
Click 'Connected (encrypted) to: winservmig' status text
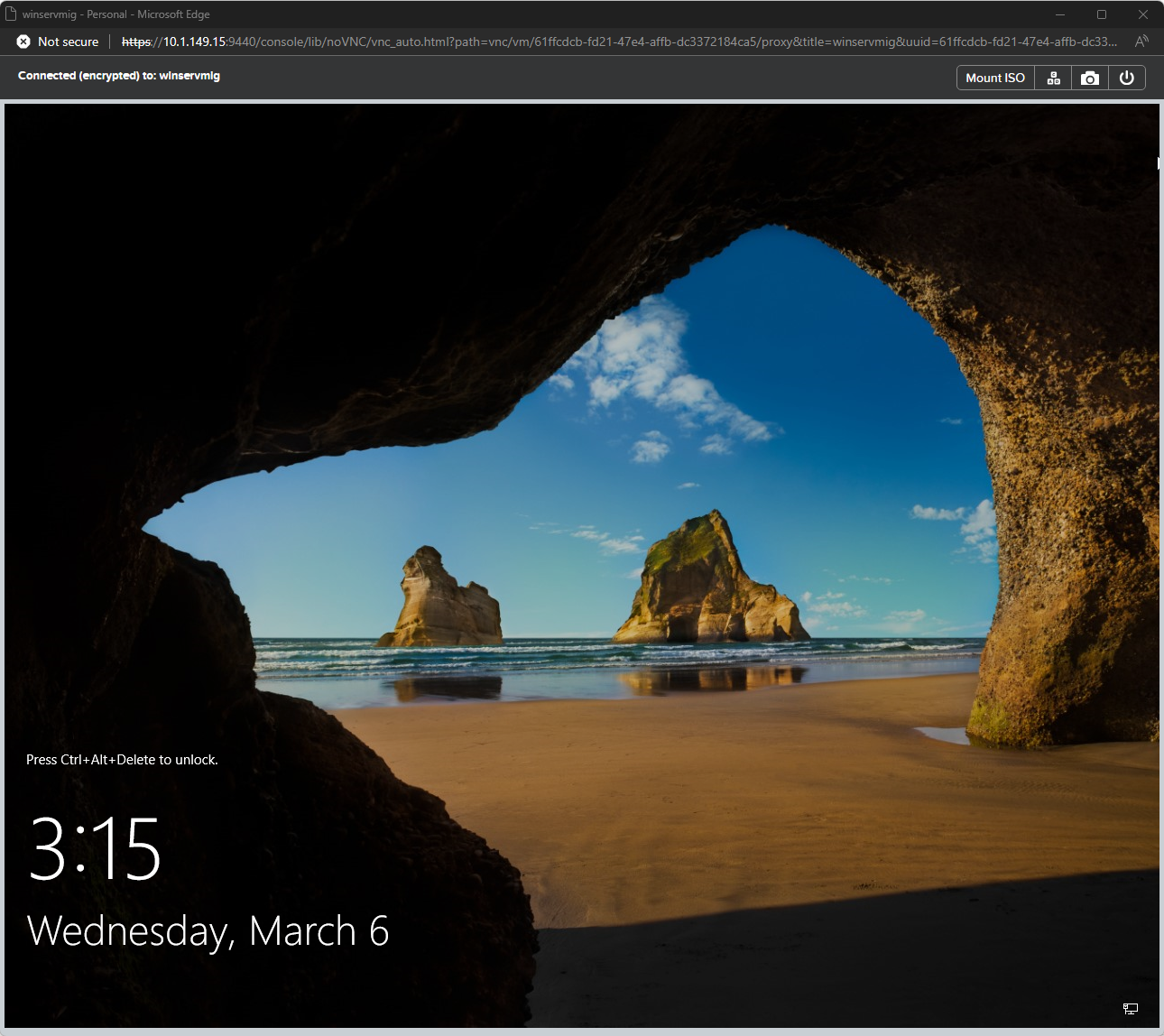119,76
